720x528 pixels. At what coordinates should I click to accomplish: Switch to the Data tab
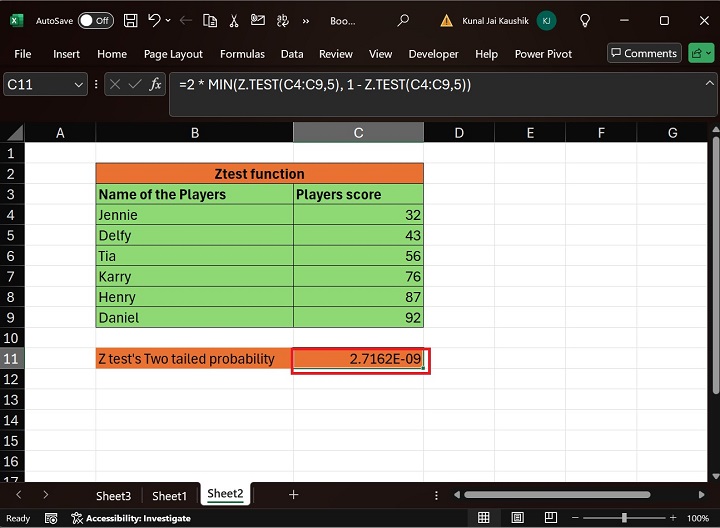click(292, 54)
